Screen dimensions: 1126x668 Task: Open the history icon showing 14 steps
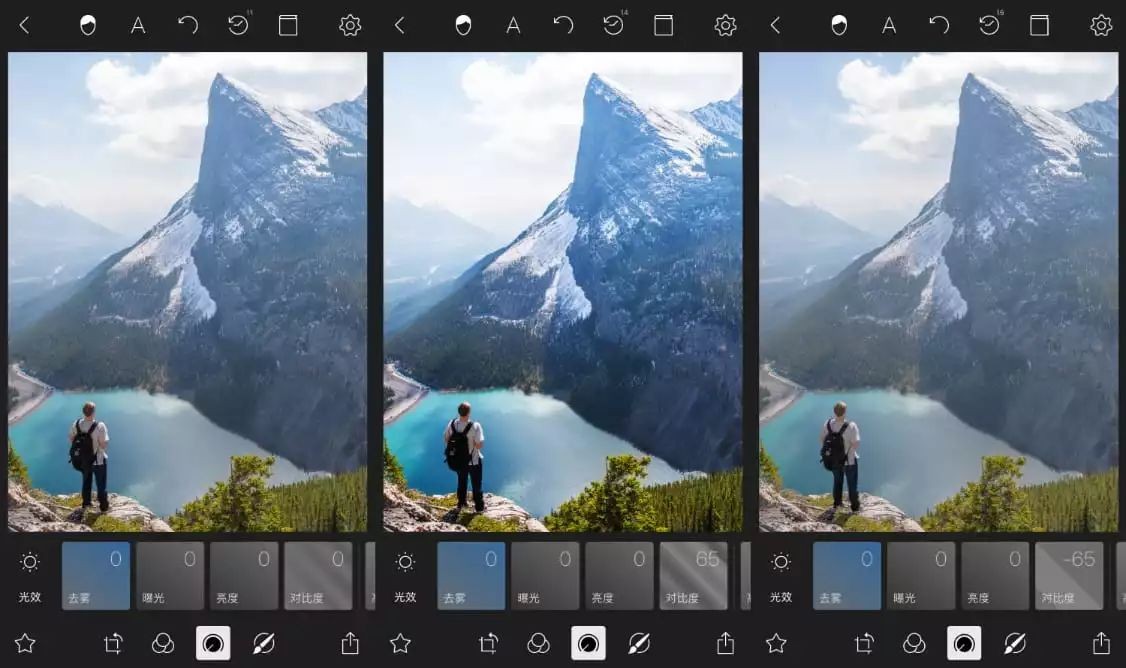click(x=613, y=25)
